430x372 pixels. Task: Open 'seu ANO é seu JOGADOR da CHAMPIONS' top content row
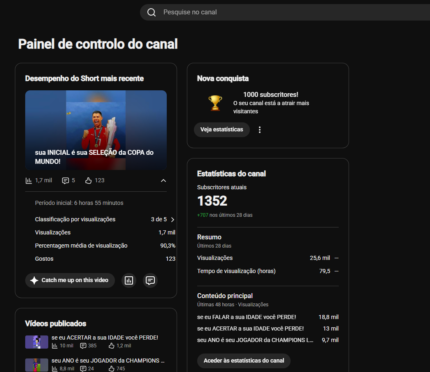(x=268, y=340)
